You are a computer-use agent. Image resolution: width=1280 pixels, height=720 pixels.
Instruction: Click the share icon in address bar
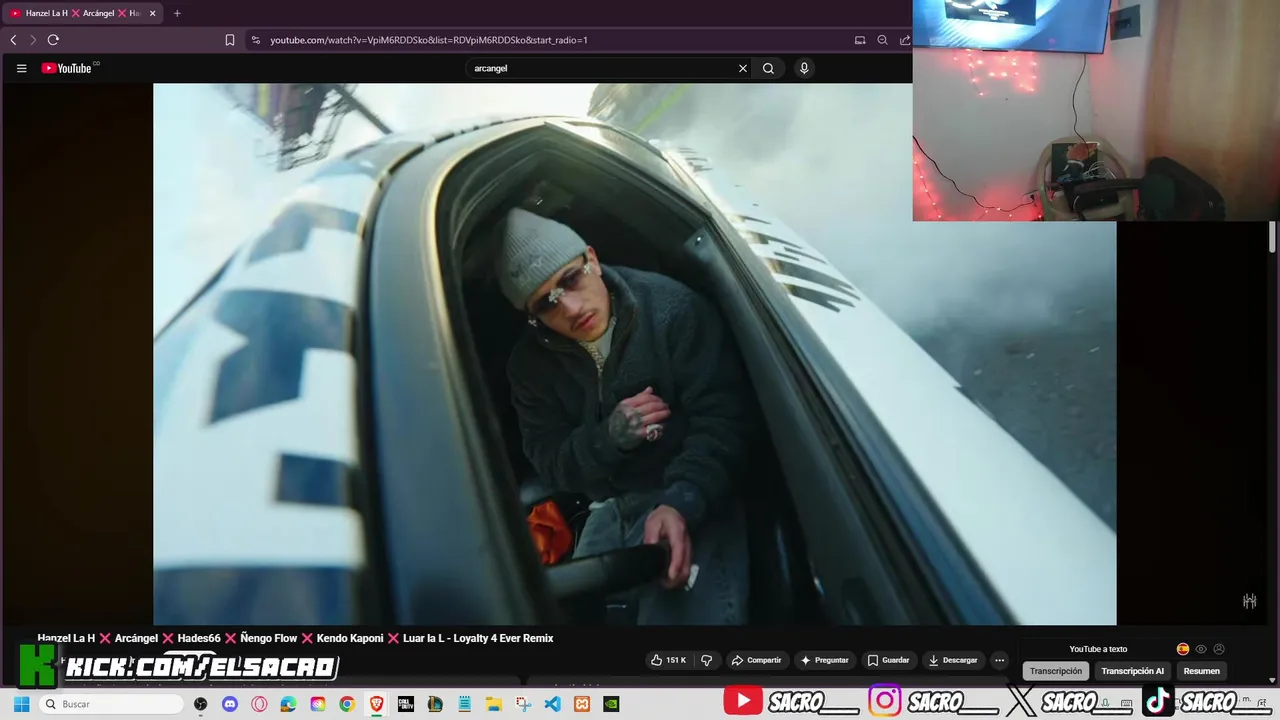905,40
